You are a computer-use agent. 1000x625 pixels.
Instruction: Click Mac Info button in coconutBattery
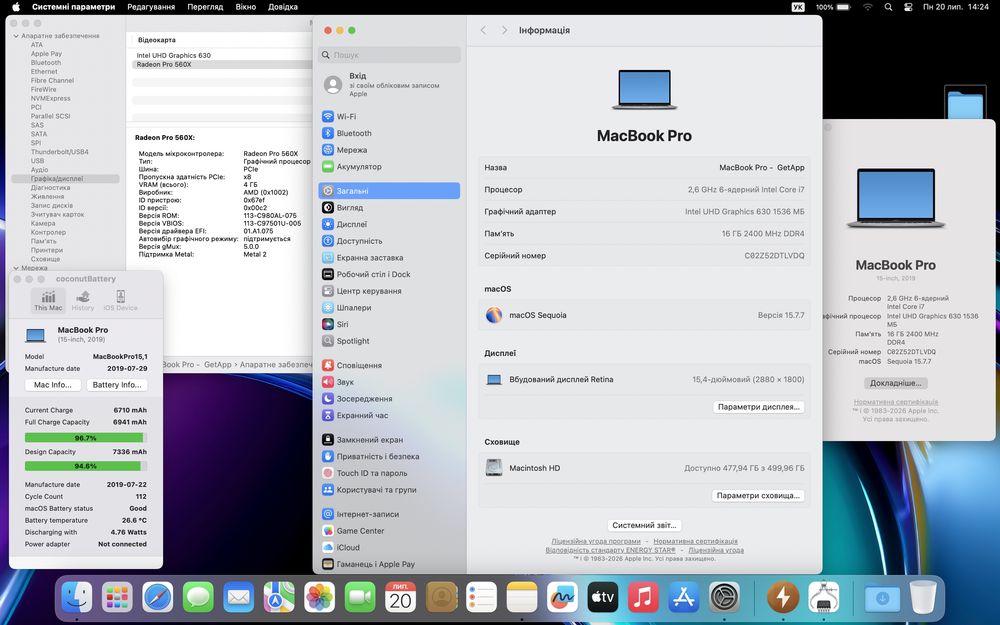(53, 385)
